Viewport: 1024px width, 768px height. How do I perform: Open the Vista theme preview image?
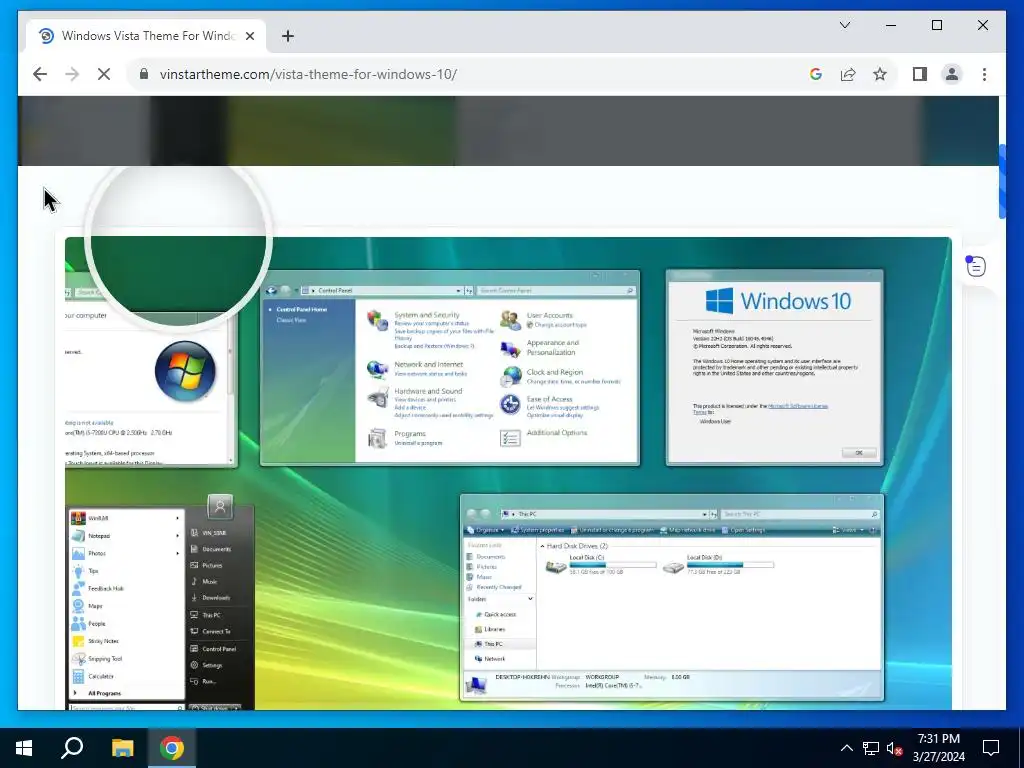point(508,473)
